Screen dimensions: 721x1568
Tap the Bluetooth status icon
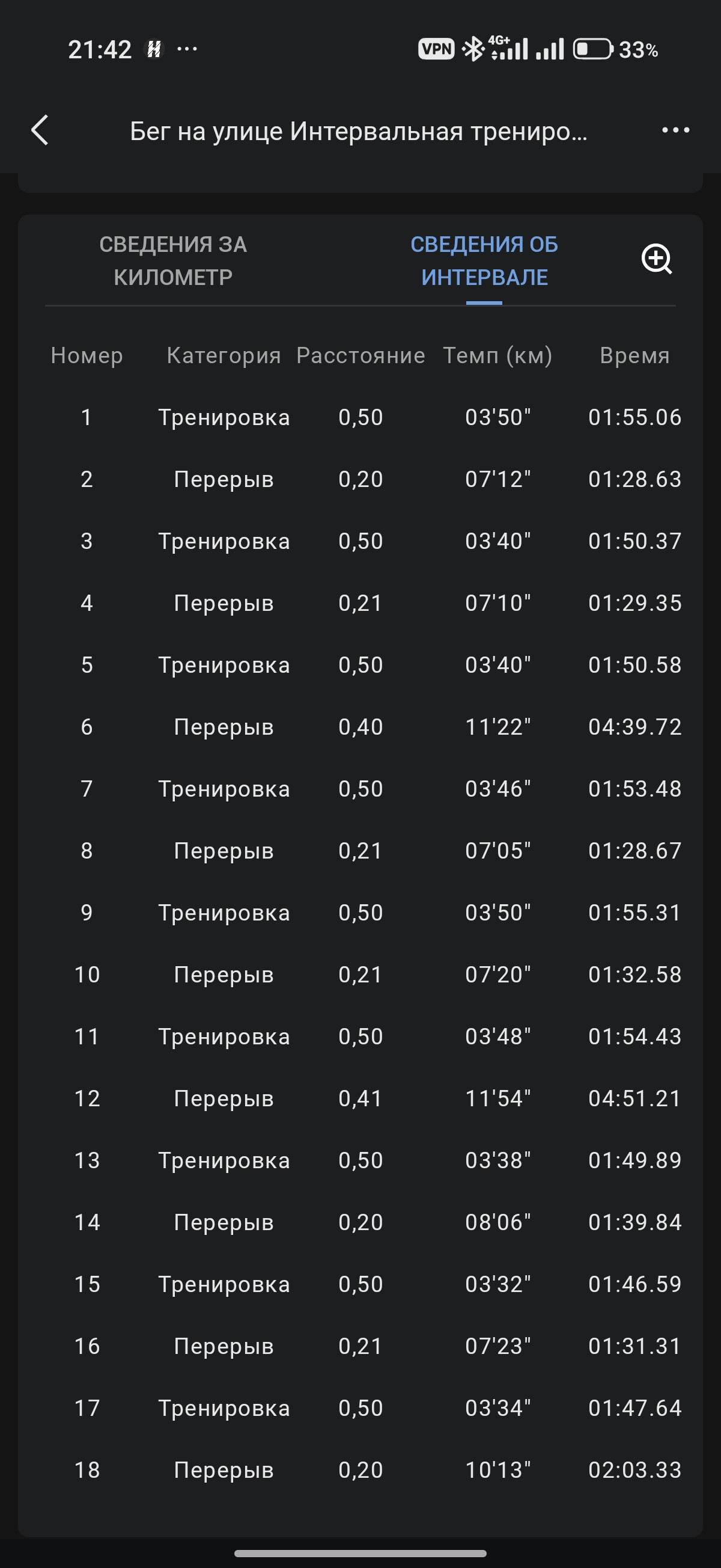click(472, 49)
